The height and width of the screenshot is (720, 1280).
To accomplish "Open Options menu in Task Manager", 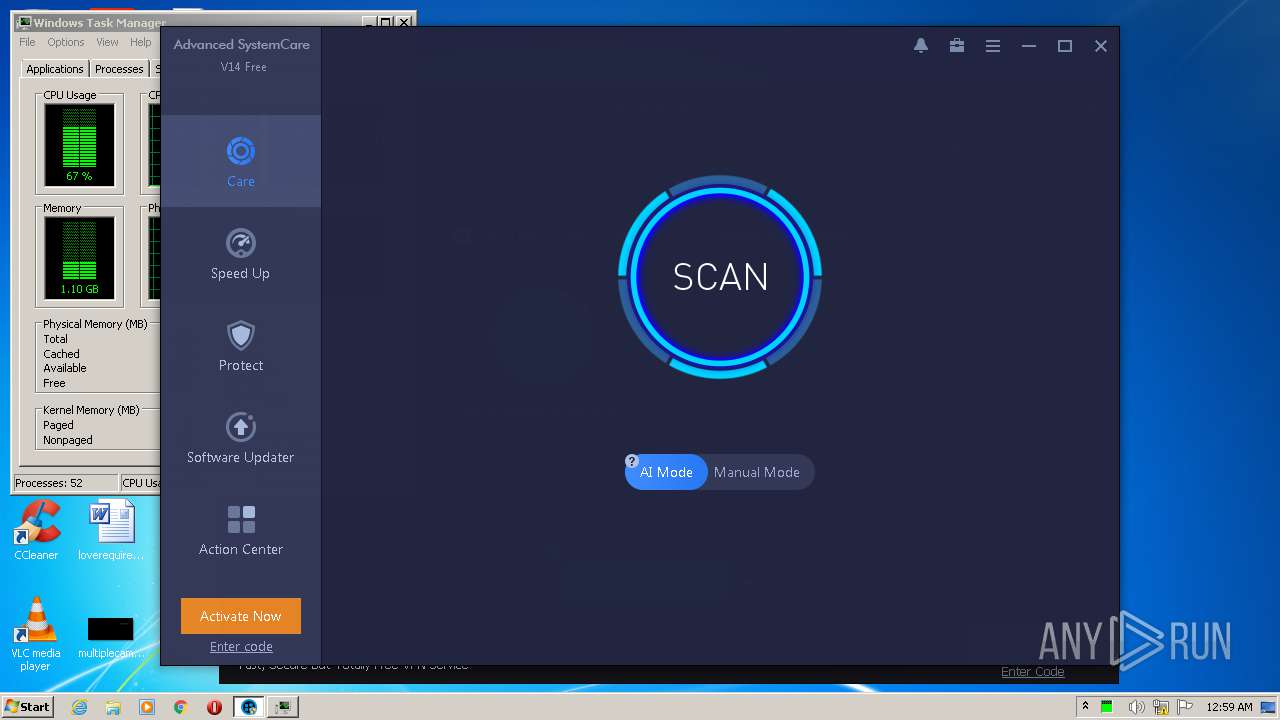I will (66, 42).
